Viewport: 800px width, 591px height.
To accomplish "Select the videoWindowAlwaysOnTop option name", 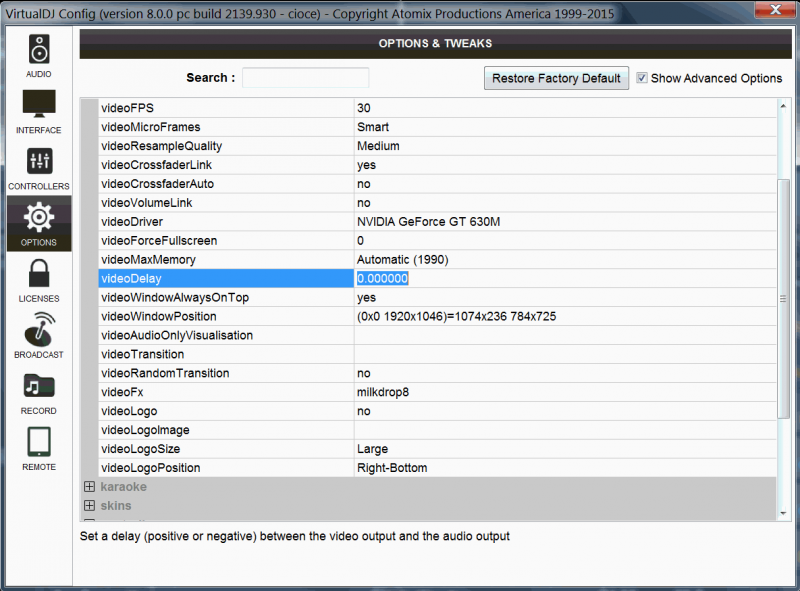I will pos(174,297).
